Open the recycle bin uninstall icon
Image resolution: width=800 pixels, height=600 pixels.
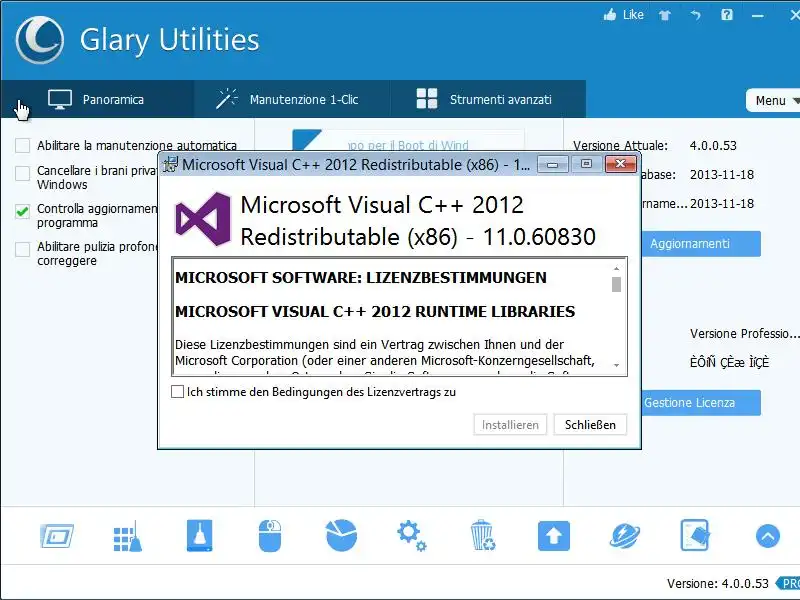pyautogui.click(x=483, y=535)
